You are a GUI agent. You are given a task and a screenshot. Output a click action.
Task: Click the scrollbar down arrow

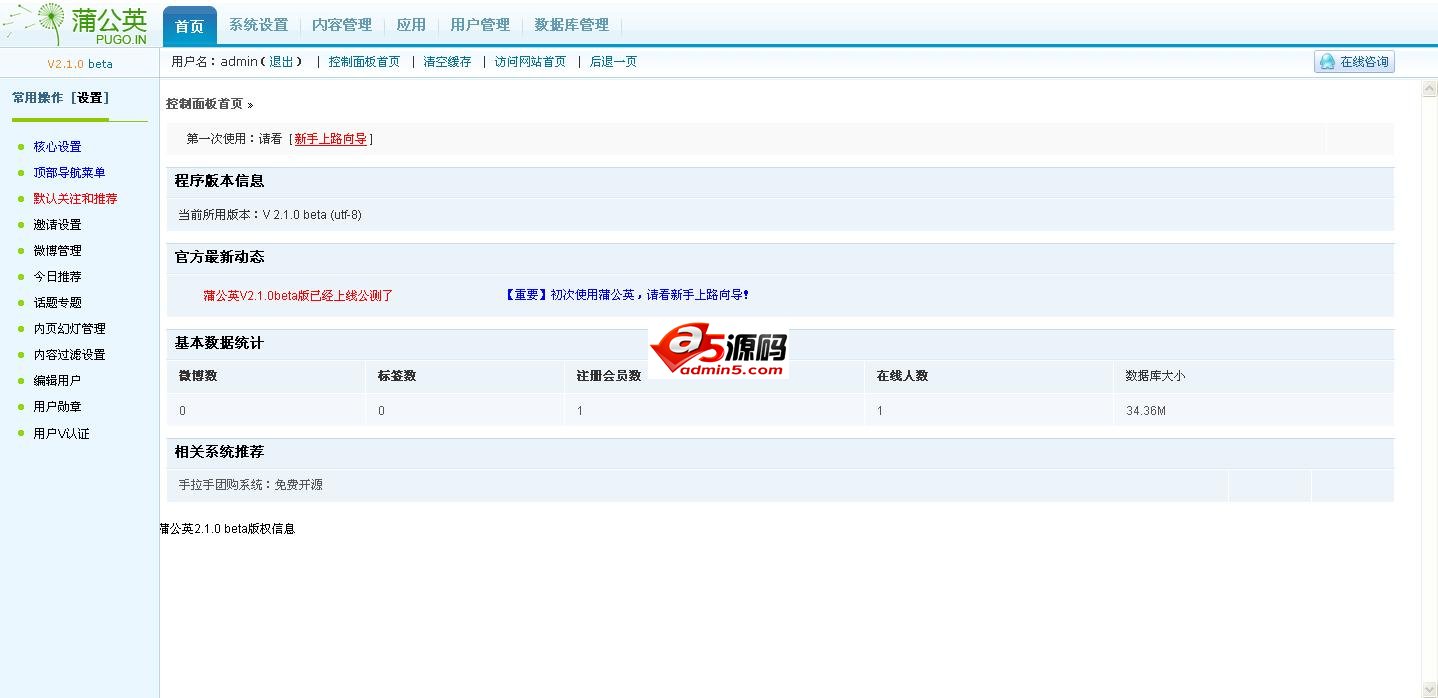pos(1429,689)
